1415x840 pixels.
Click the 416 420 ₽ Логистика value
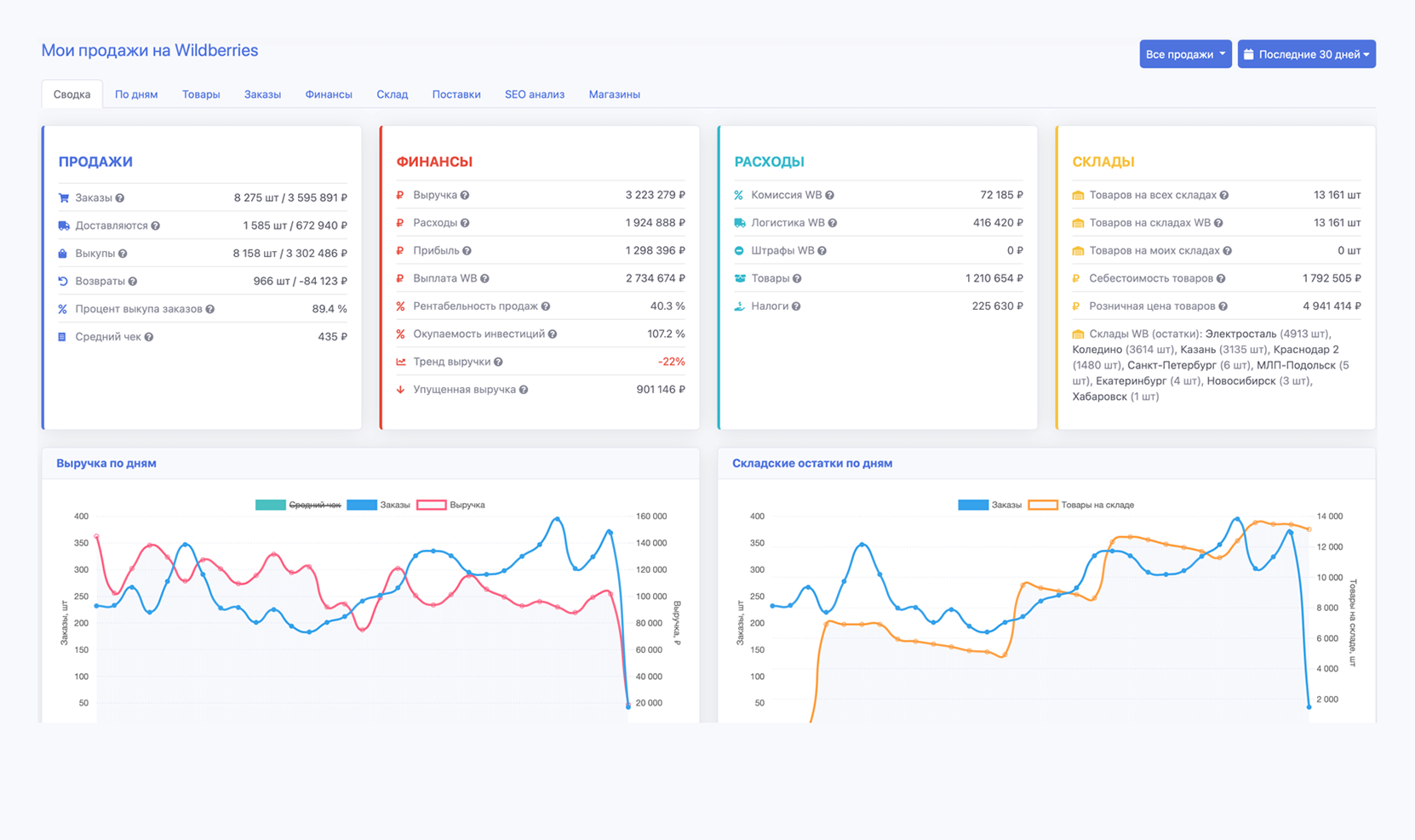998,223
